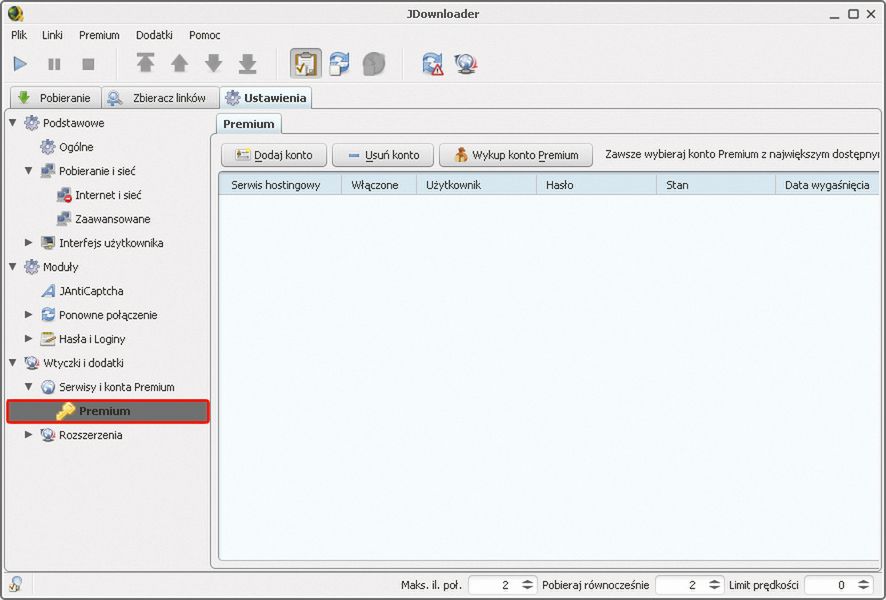The image size is (886, 600).
Task: Click the Interfejs użytkownika monitor icon
Action: (48, 243)
